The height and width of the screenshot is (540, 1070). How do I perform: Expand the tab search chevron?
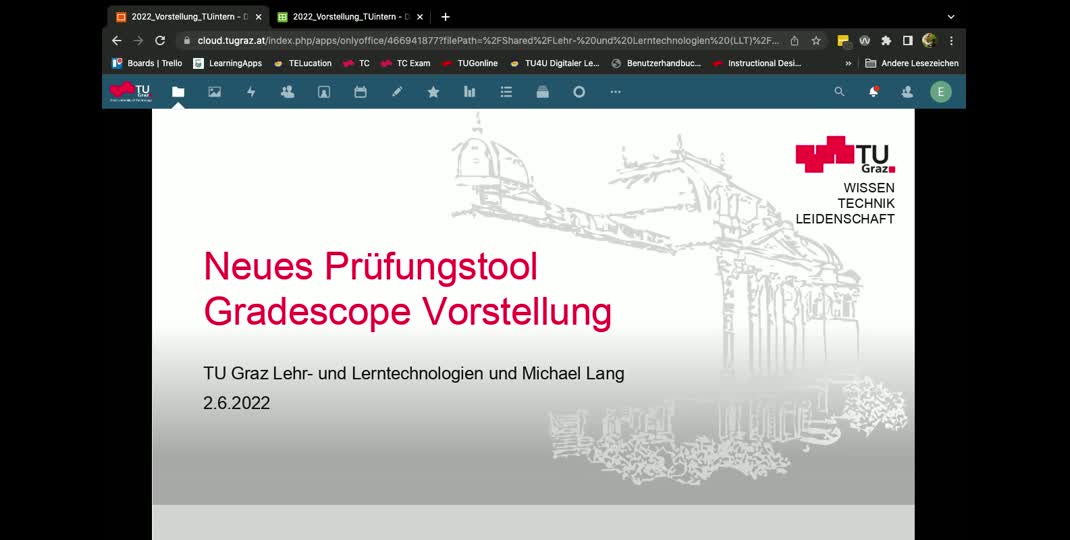[x=951, y=16]
